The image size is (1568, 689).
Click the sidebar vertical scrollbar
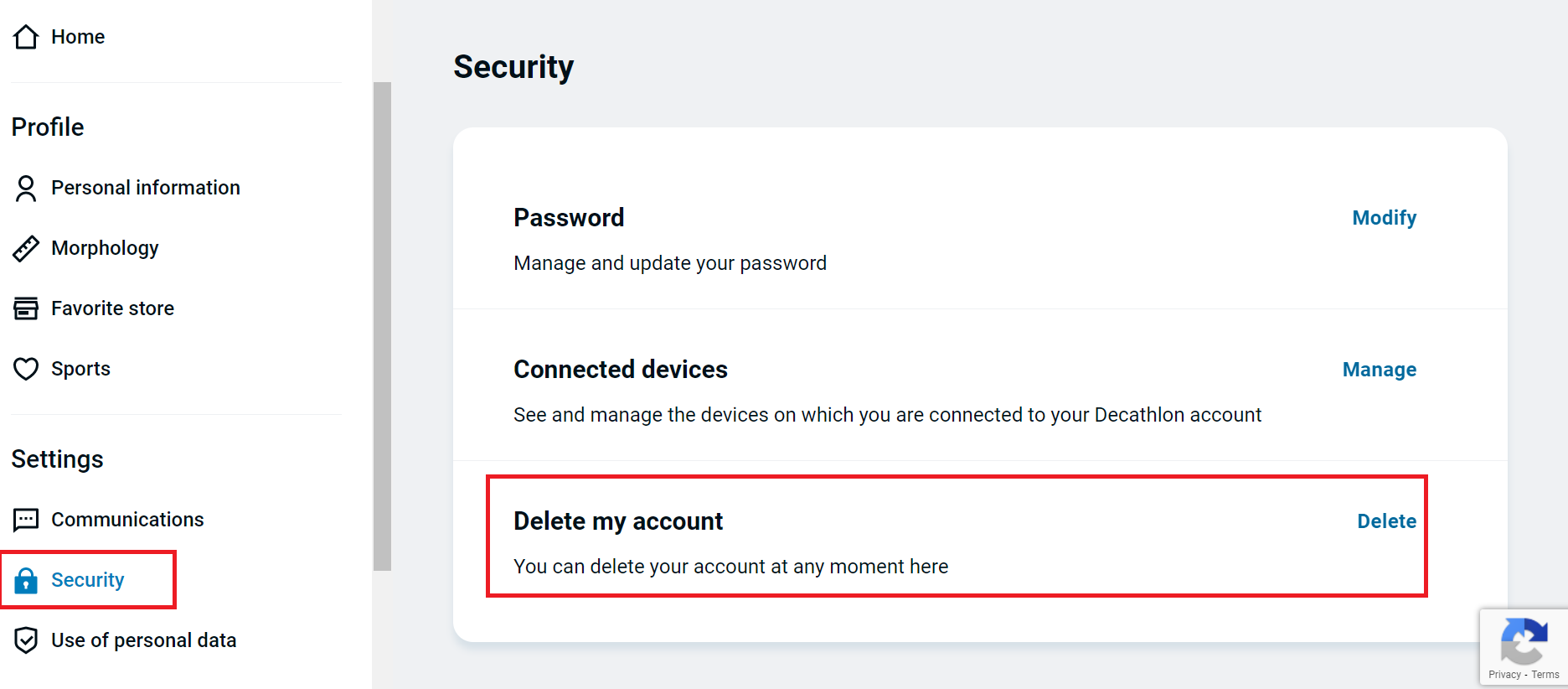click(382, 327)
